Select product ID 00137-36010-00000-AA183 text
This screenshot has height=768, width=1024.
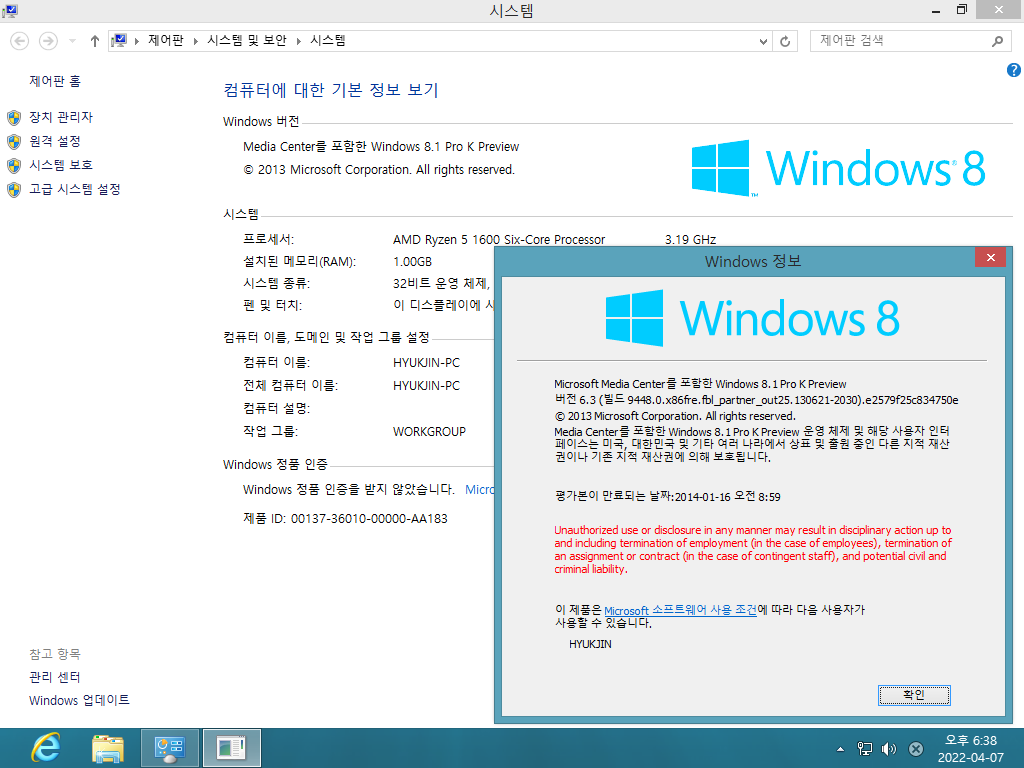(x=369, y=519)
